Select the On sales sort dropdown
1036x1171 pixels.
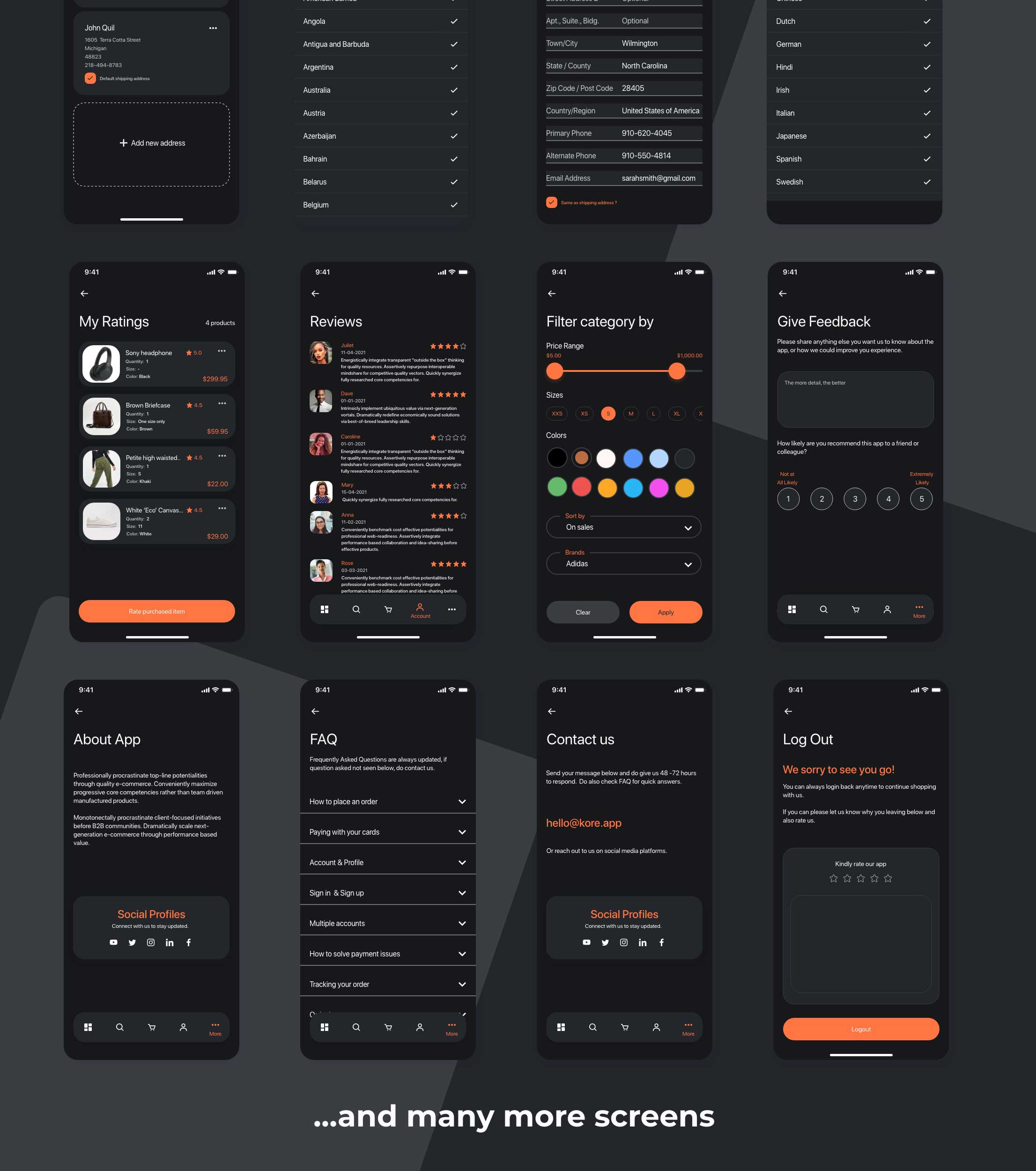[624, 527]
